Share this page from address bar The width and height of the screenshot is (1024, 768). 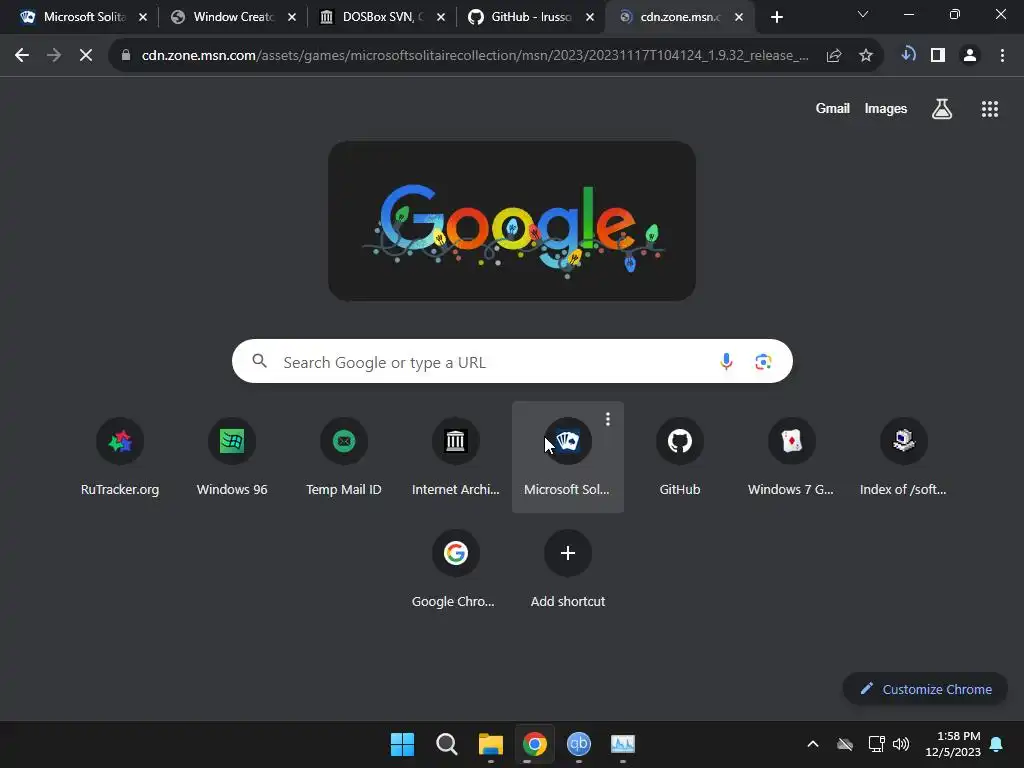pos(834,56)
